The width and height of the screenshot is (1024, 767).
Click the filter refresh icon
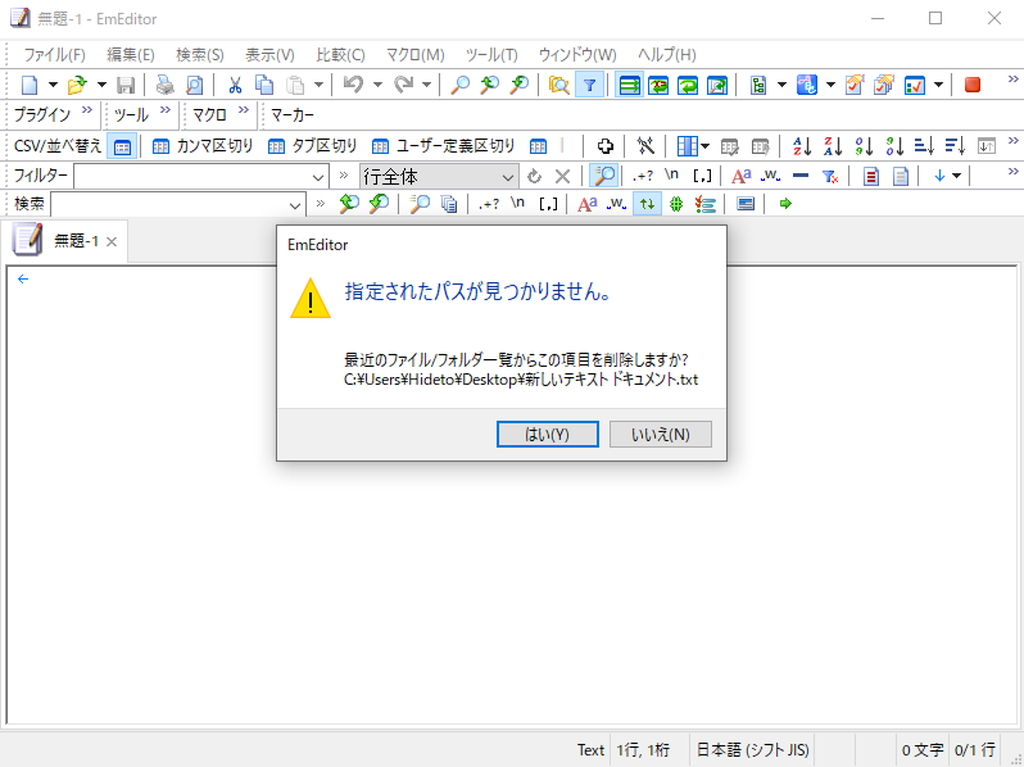(534, 176)
